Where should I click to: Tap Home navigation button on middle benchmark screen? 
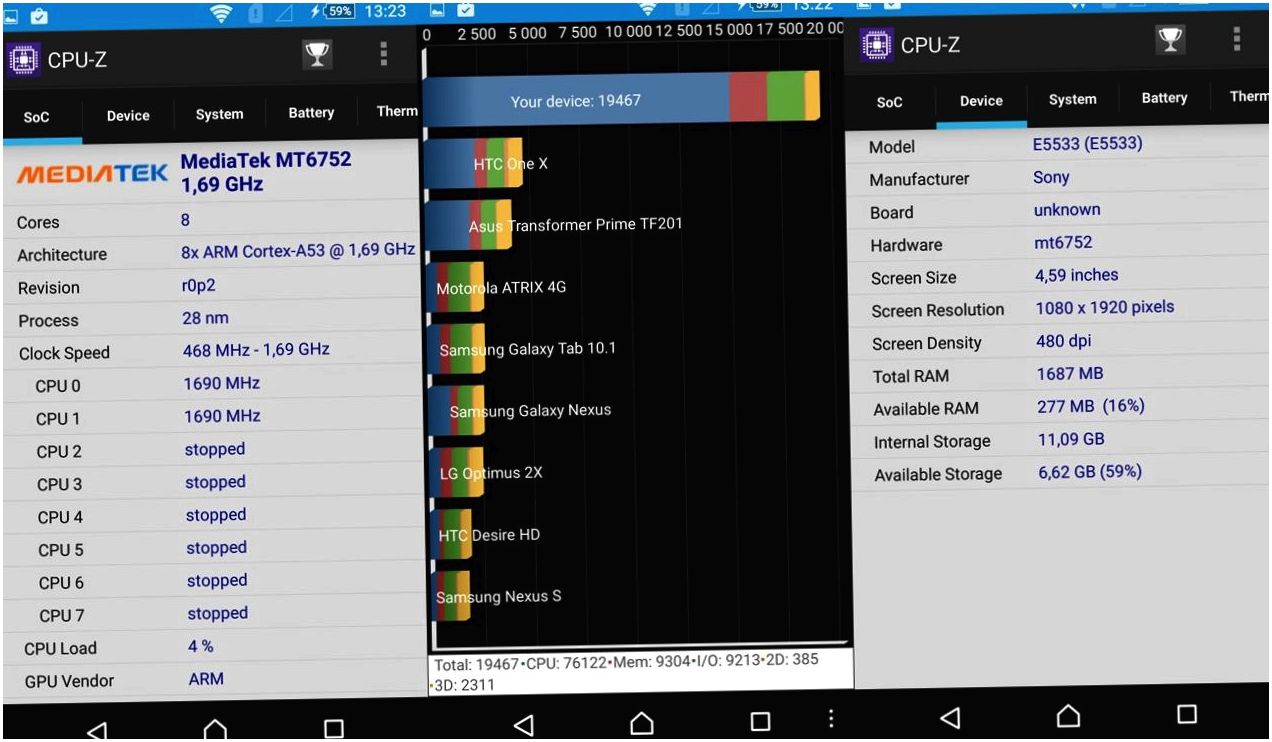[x=642, y=722]
